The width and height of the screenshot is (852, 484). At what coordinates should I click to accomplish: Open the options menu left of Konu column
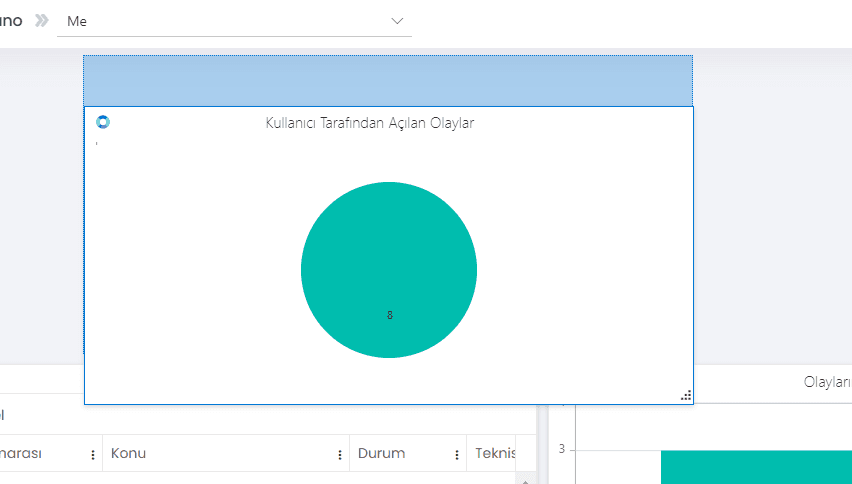click(93, 455)
